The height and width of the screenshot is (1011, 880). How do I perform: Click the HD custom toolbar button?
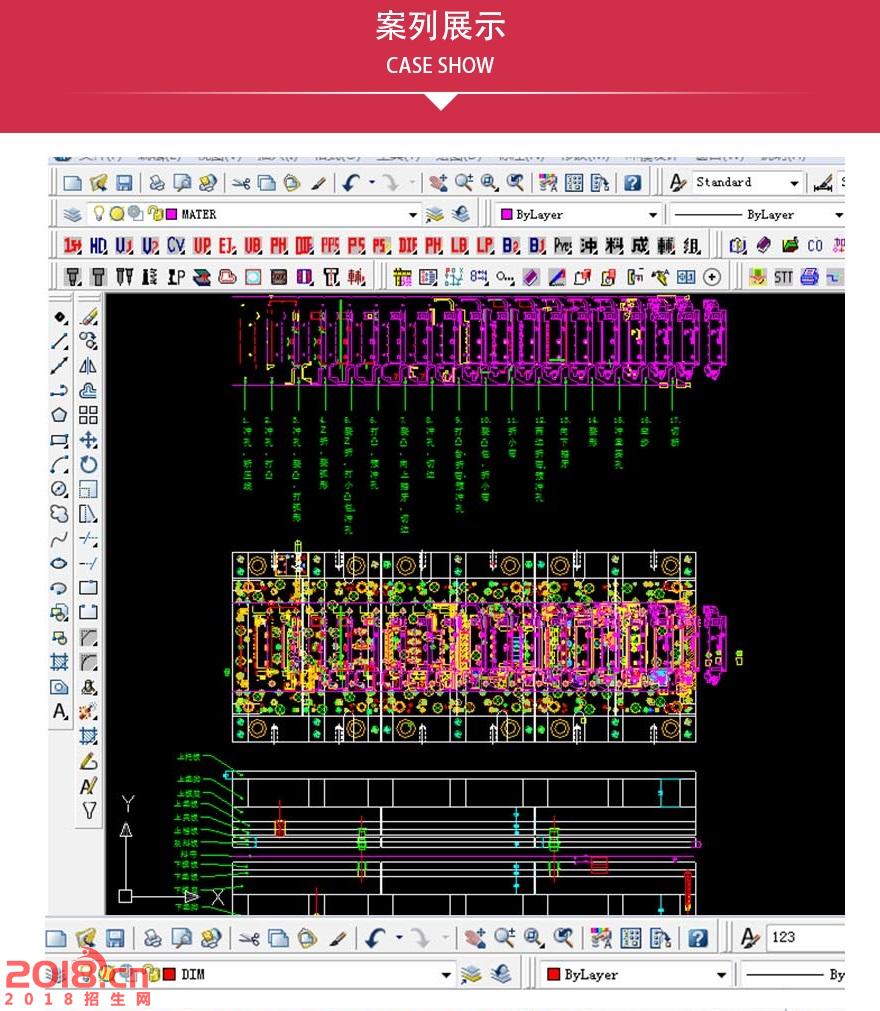coord(98,246)
